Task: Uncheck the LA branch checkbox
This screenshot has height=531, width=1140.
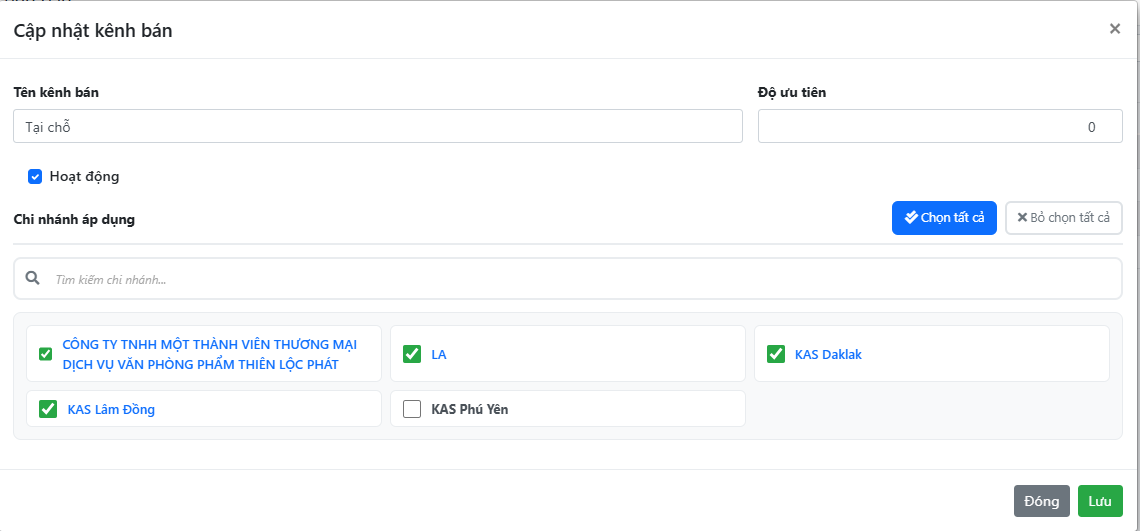Action: (x=411, y=354)
